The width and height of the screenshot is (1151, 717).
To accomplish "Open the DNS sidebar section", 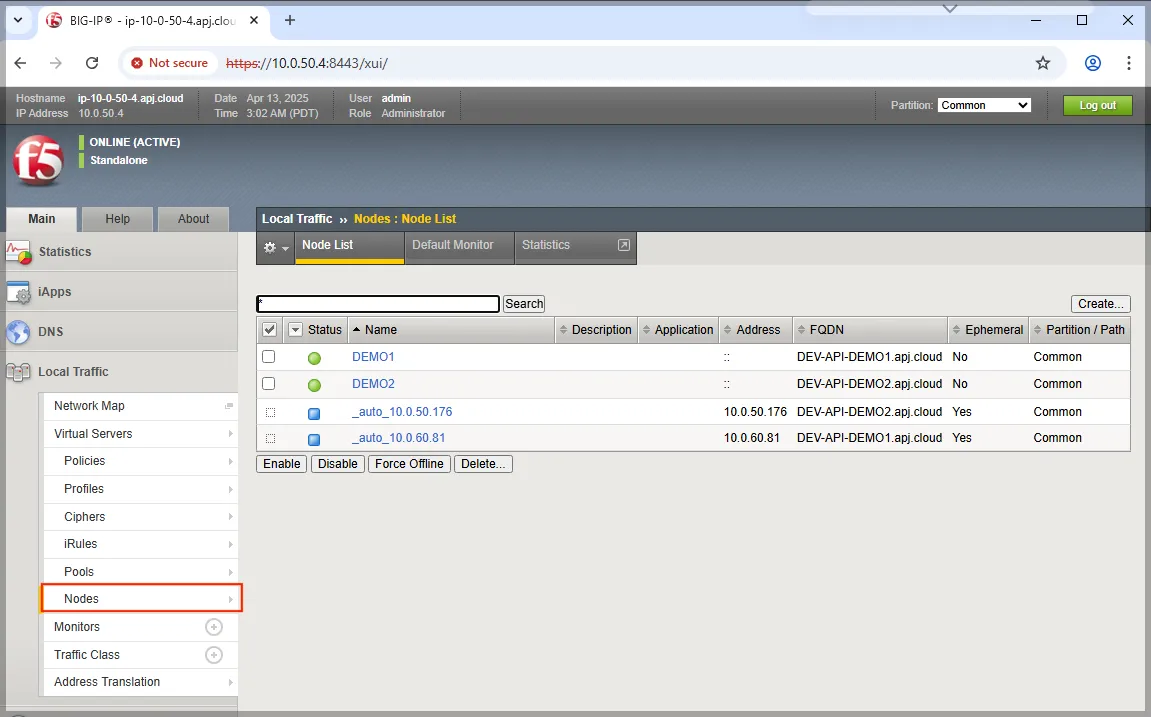I will [x=51, y=332].
